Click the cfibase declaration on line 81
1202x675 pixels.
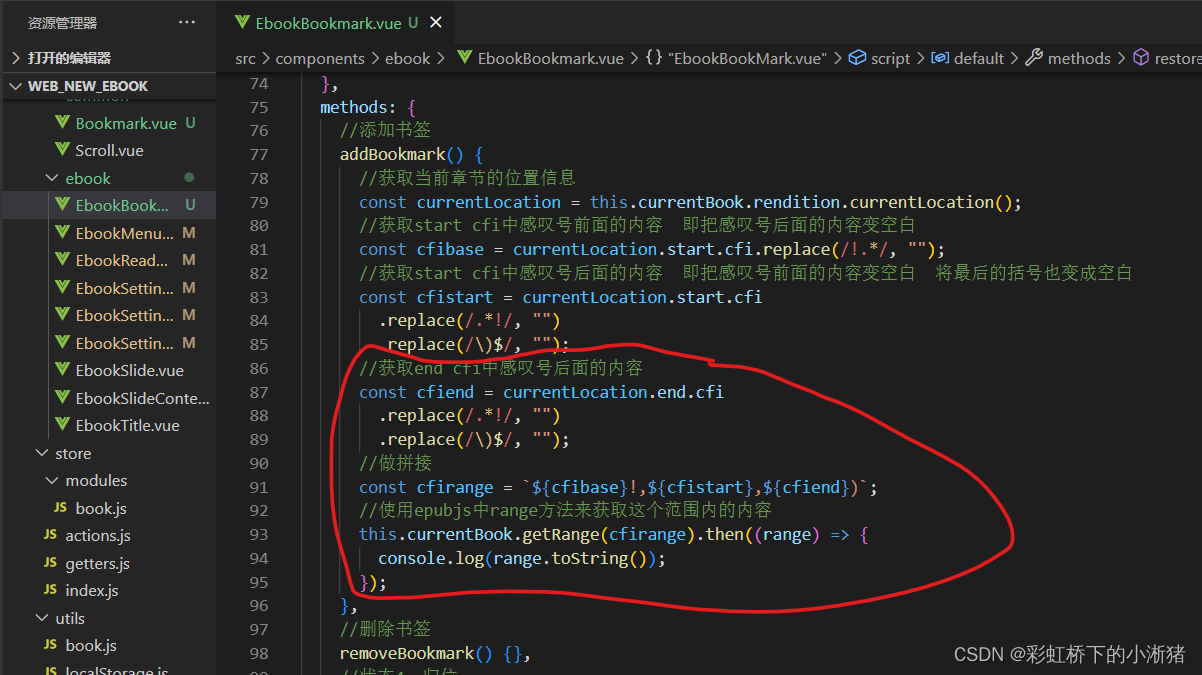coord(450,249)
